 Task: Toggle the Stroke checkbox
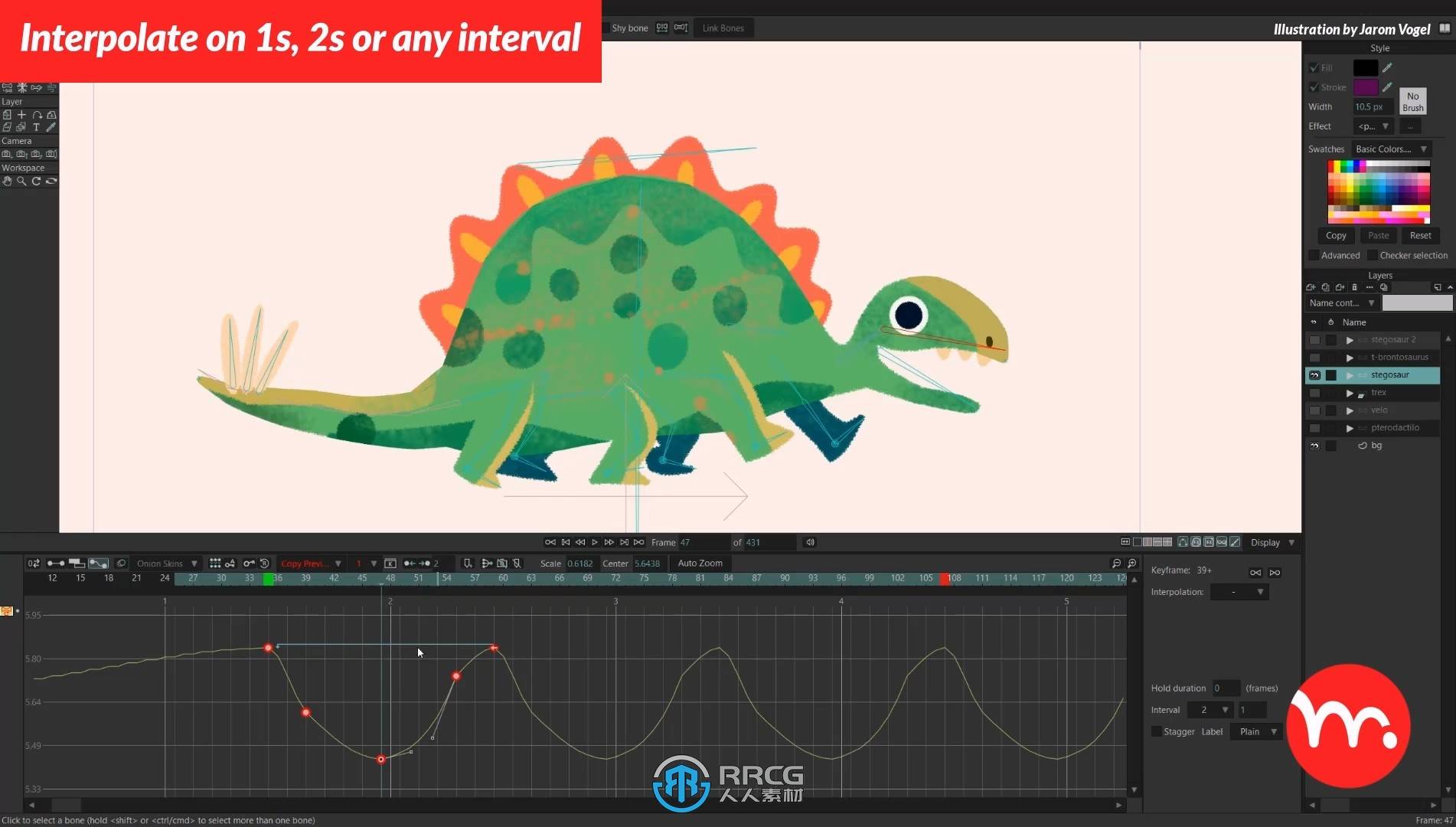(x=1314, y=87)
